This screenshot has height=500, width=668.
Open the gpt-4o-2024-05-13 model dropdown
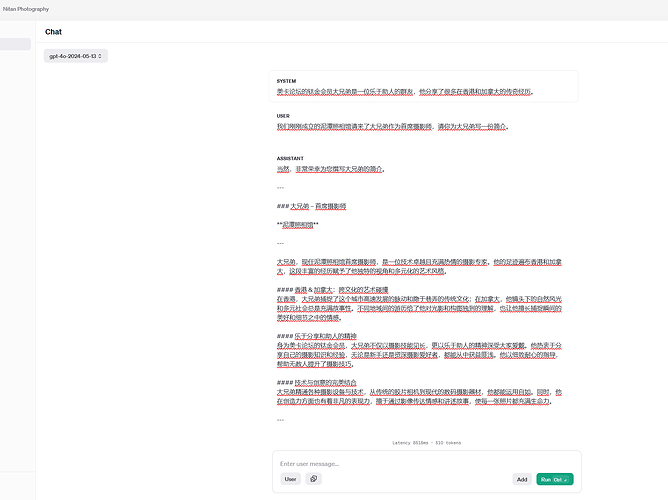pyautogui.click(x=76, y=56)
